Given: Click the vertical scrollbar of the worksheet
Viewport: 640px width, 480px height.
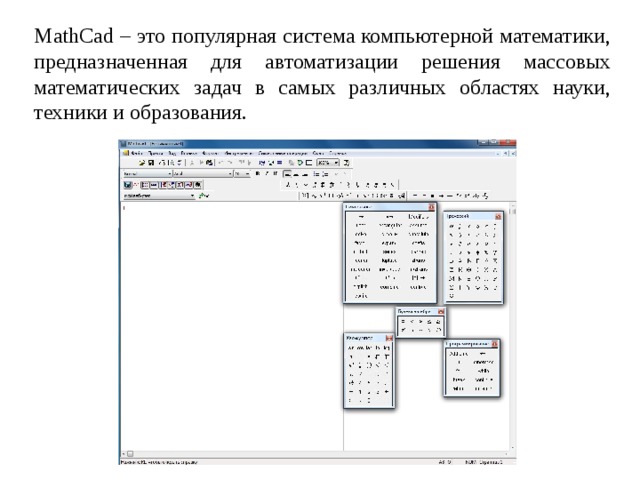Looking at the screenshot, I should point(513,327).
